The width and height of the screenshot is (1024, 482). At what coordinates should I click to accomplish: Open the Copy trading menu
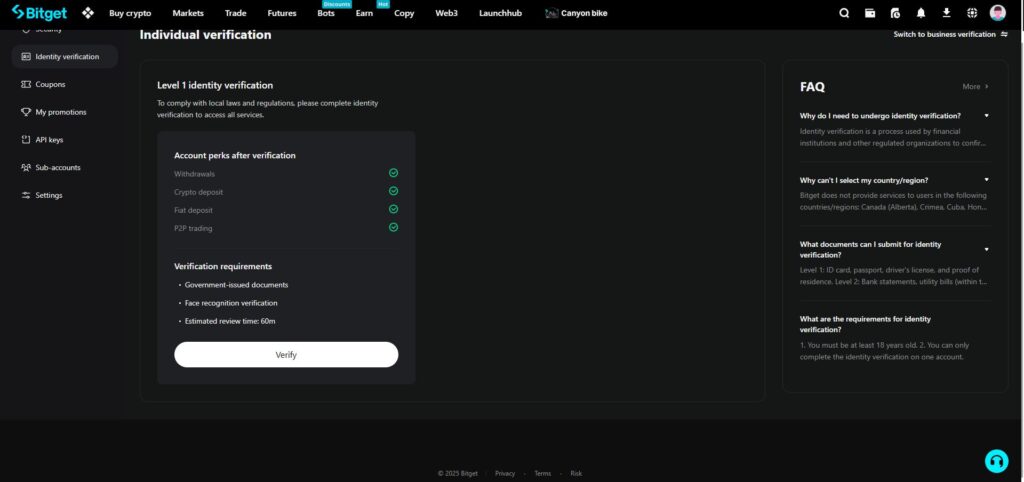pyautogui.click(x=404, y=13)
